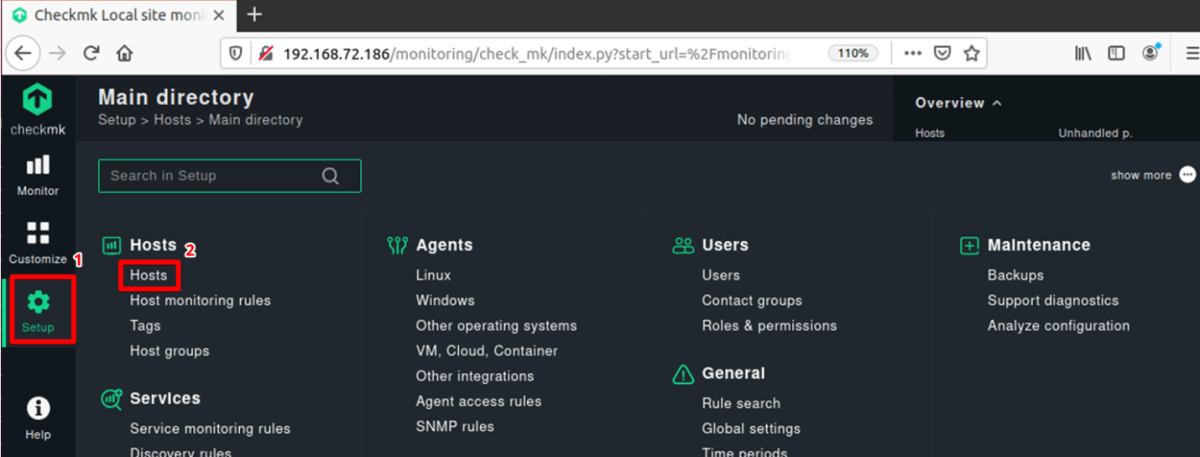The image size is (1200, 457).
Task: Open Roles & permissions
Action: (x=769, y=325)
